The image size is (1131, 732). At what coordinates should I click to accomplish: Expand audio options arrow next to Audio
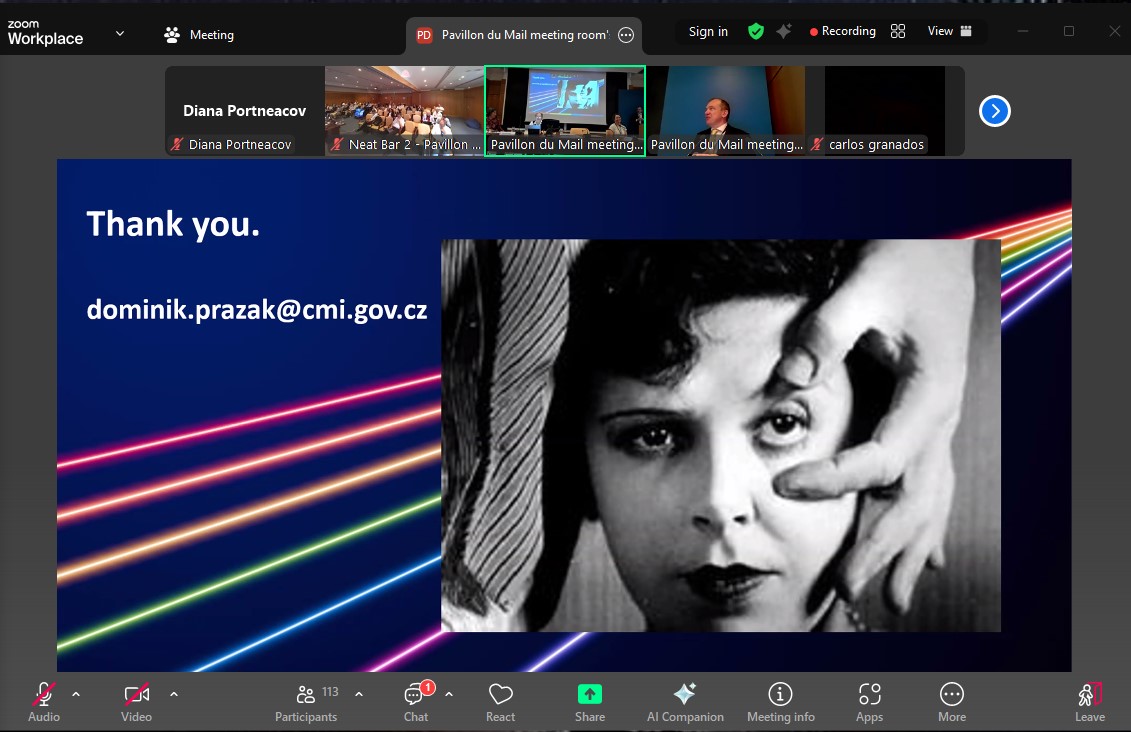[76, 694]
